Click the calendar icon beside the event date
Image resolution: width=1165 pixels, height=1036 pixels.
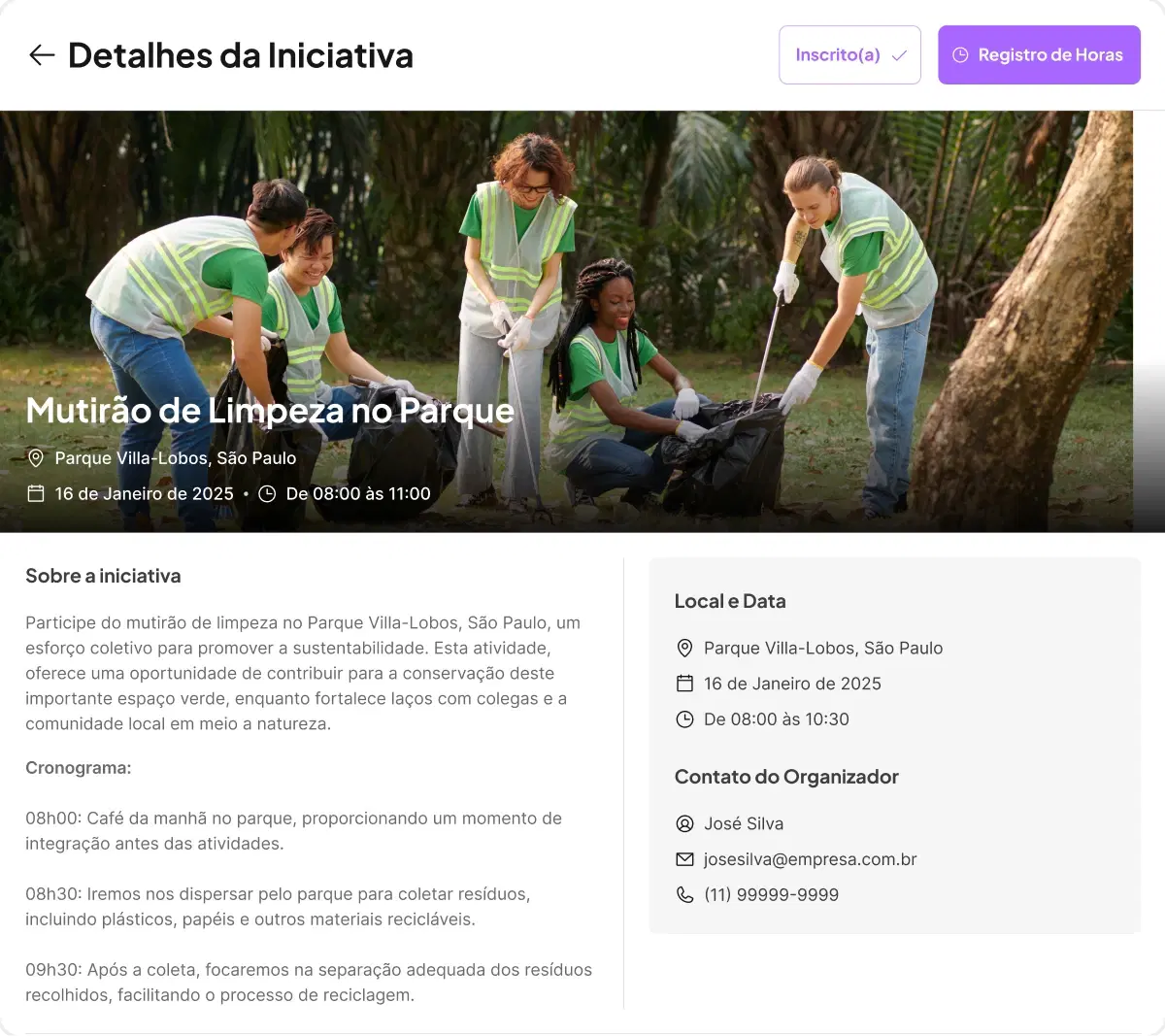pyautogui.click(x=36, y=492)
